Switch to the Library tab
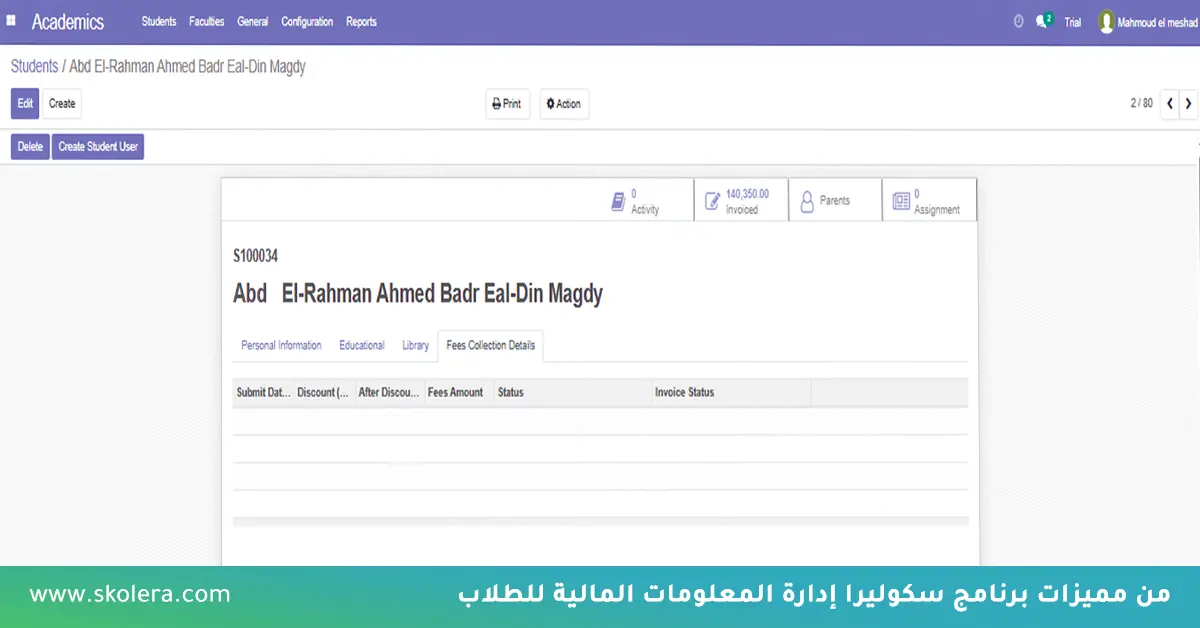The width and height of the screenshot is (1200, 628). pos(415,345)
